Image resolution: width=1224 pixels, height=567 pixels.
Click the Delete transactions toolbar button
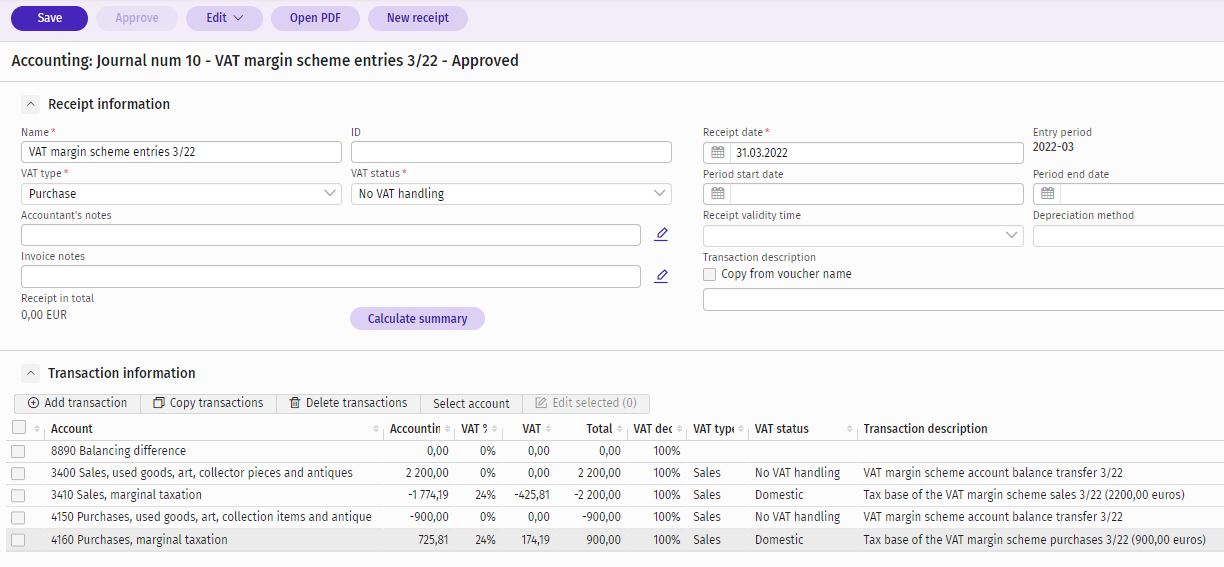tap(348, 403)
